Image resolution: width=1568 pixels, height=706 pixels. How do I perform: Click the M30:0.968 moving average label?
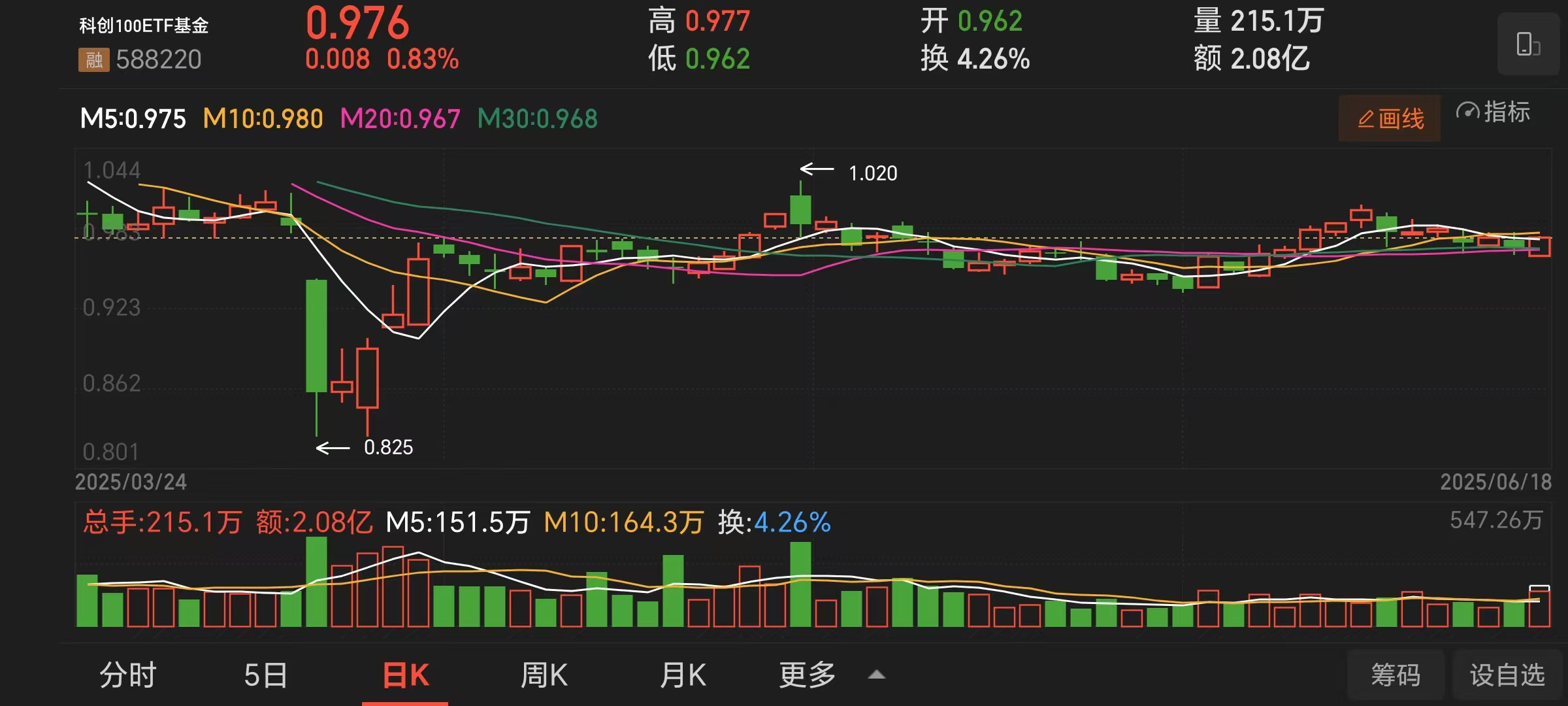[537, 119]
